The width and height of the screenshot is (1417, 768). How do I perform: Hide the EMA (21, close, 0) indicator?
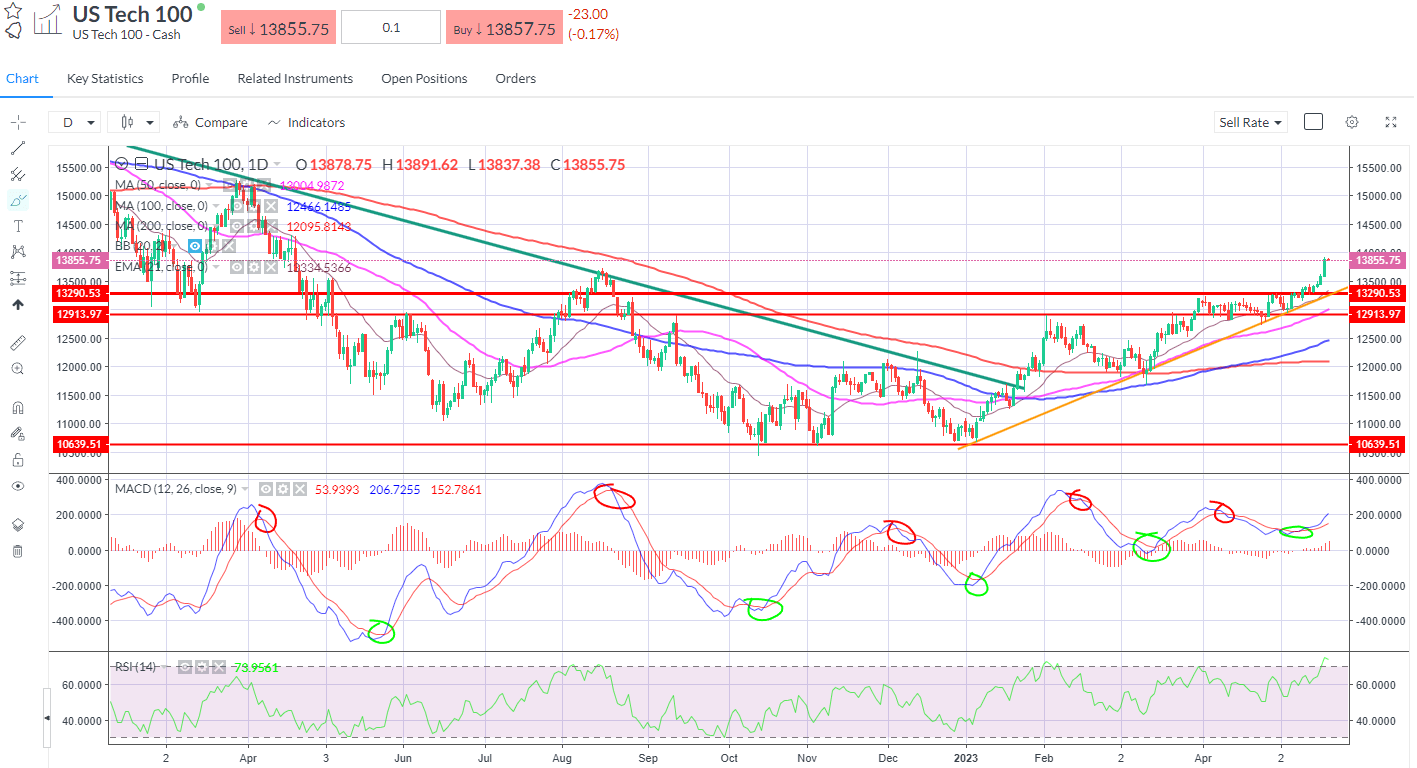pyautogui.click(x=237, y=267)
